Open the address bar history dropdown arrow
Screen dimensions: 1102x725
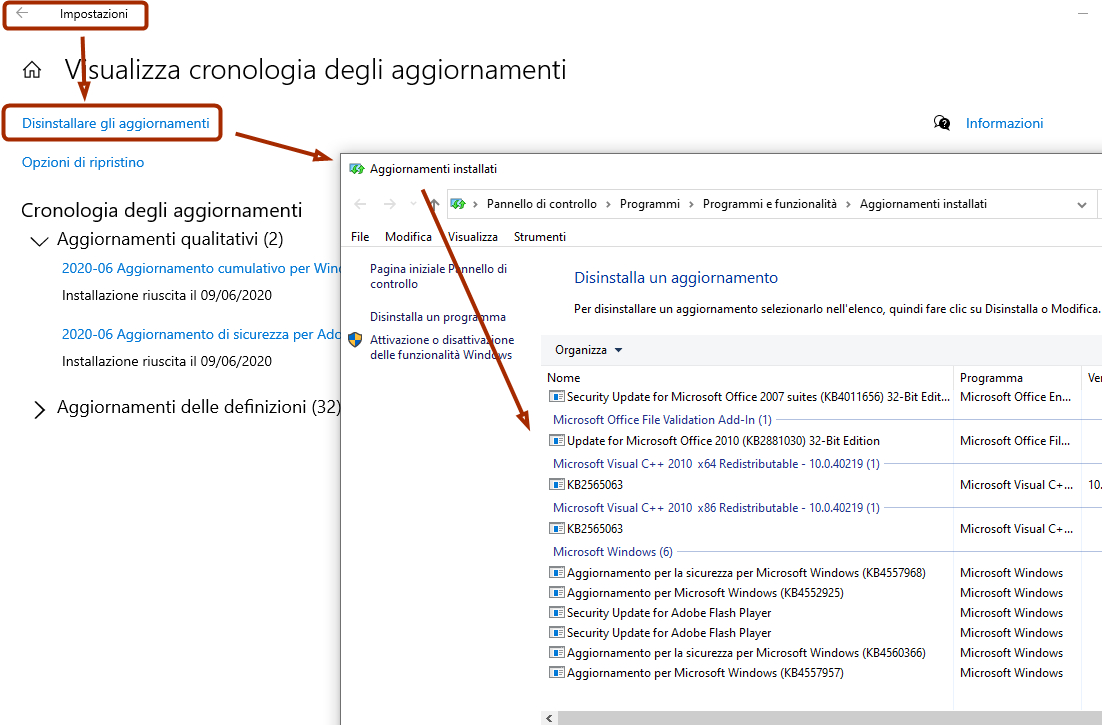tap(1081, 204)
